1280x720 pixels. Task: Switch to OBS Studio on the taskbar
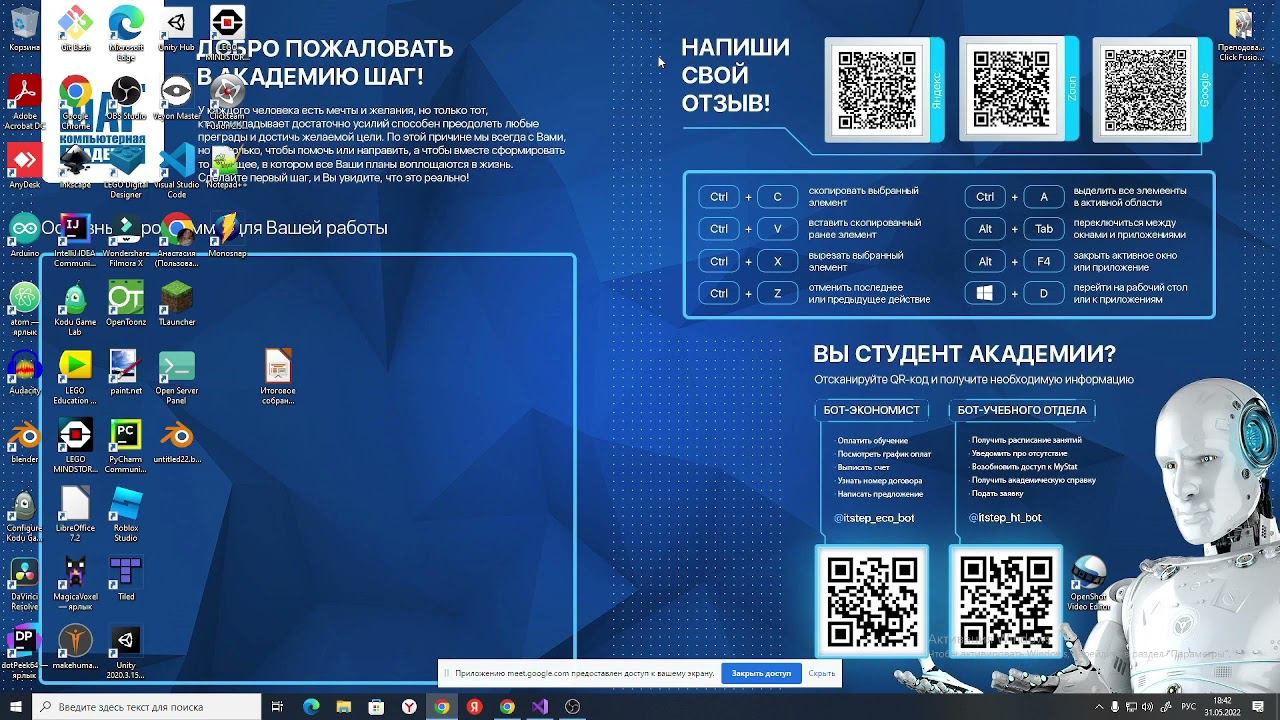click(x=573, y=707)
